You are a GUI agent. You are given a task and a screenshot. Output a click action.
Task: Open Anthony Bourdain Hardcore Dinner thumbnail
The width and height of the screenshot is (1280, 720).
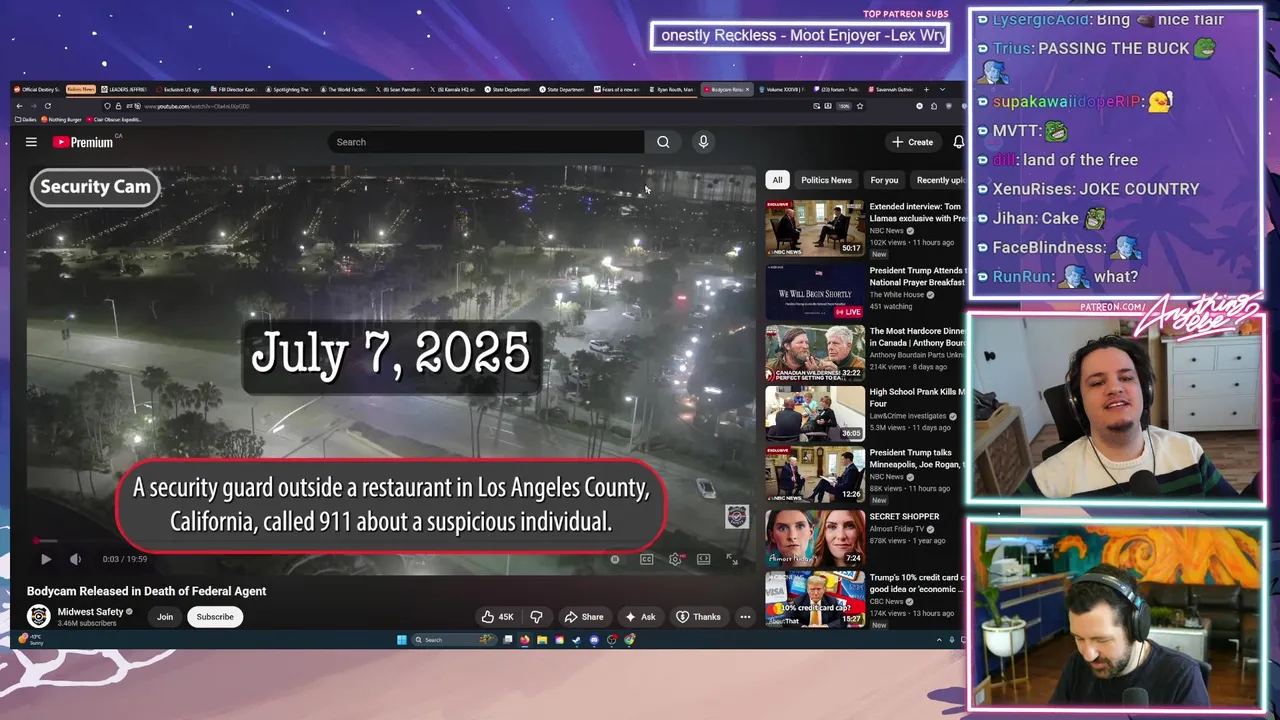pyautogui.click(x=815, y=353)
